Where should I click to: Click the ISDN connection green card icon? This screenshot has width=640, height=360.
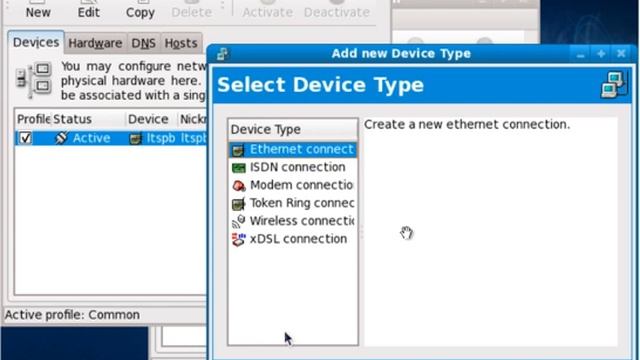click(238, 168)
